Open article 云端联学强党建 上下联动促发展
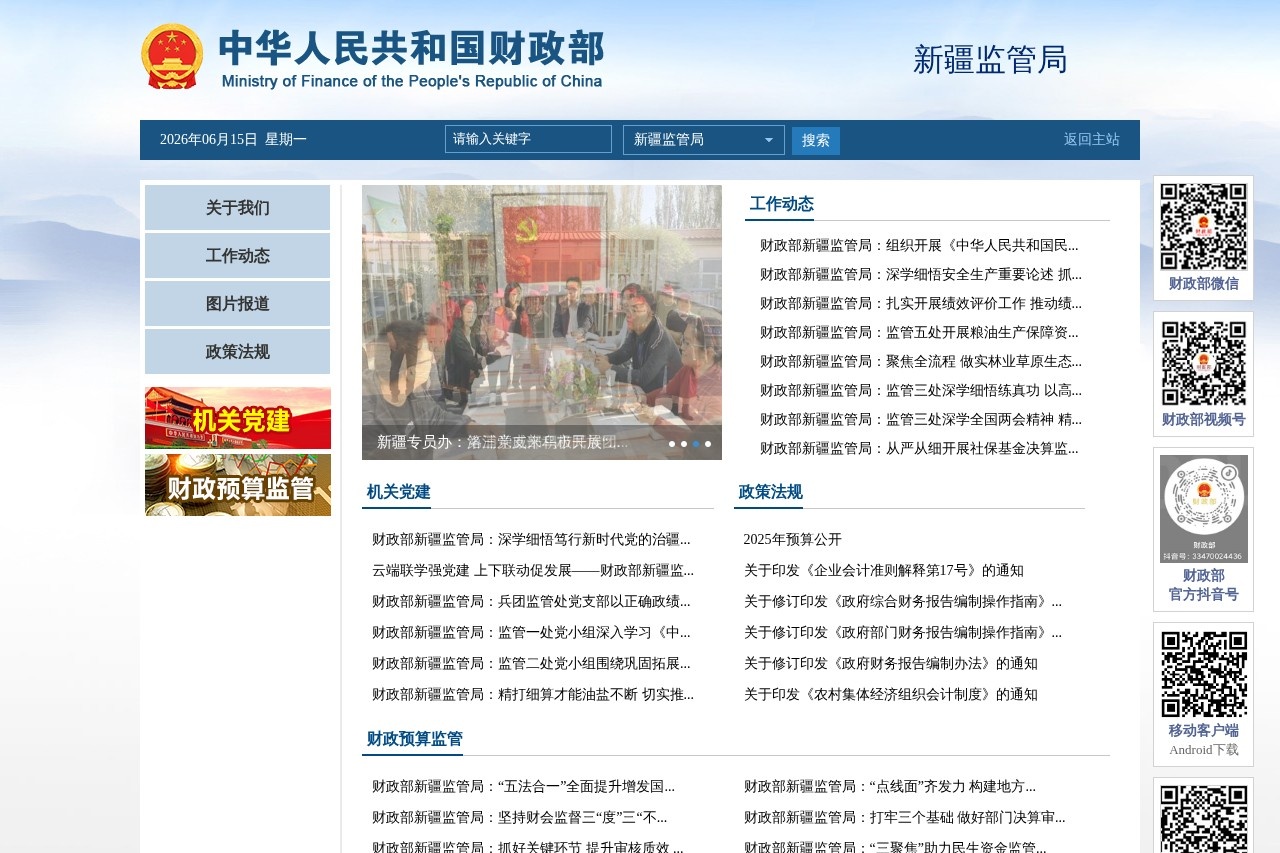This screenshot has height=853, width=1280. (x=533, y=571)
